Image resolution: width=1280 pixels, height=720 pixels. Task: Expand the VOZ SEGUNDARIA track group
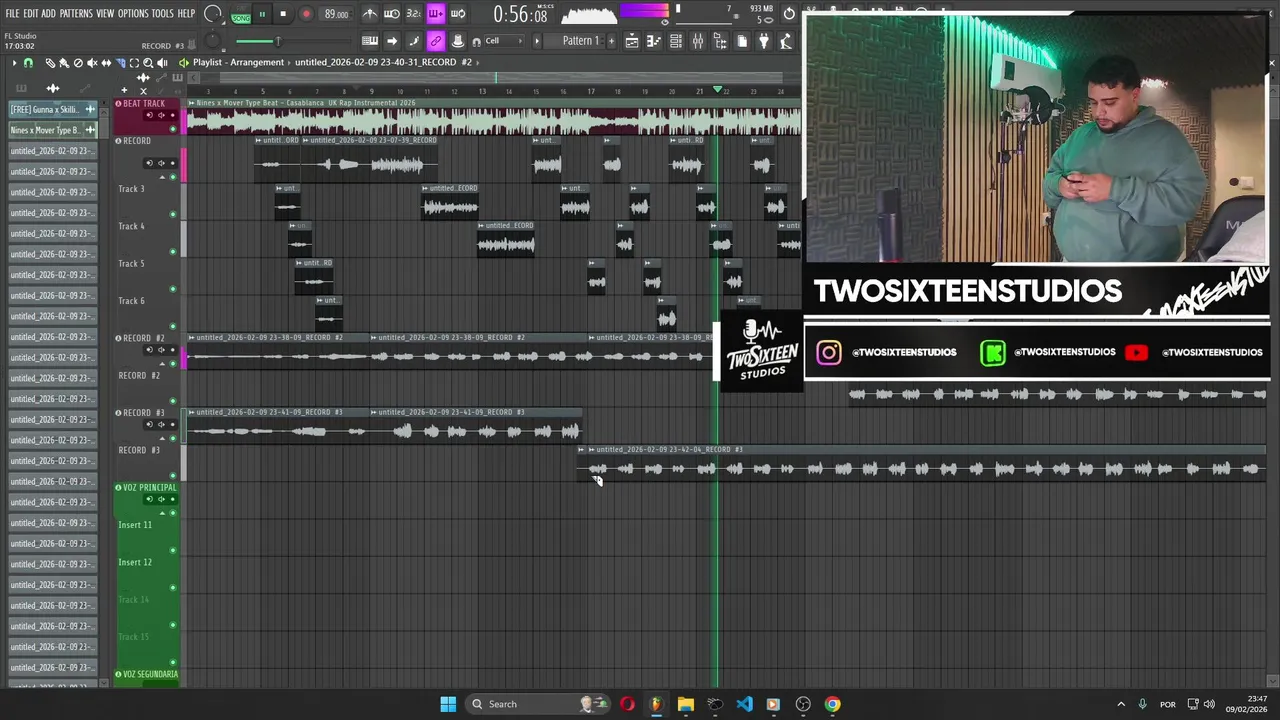[118, 674]
